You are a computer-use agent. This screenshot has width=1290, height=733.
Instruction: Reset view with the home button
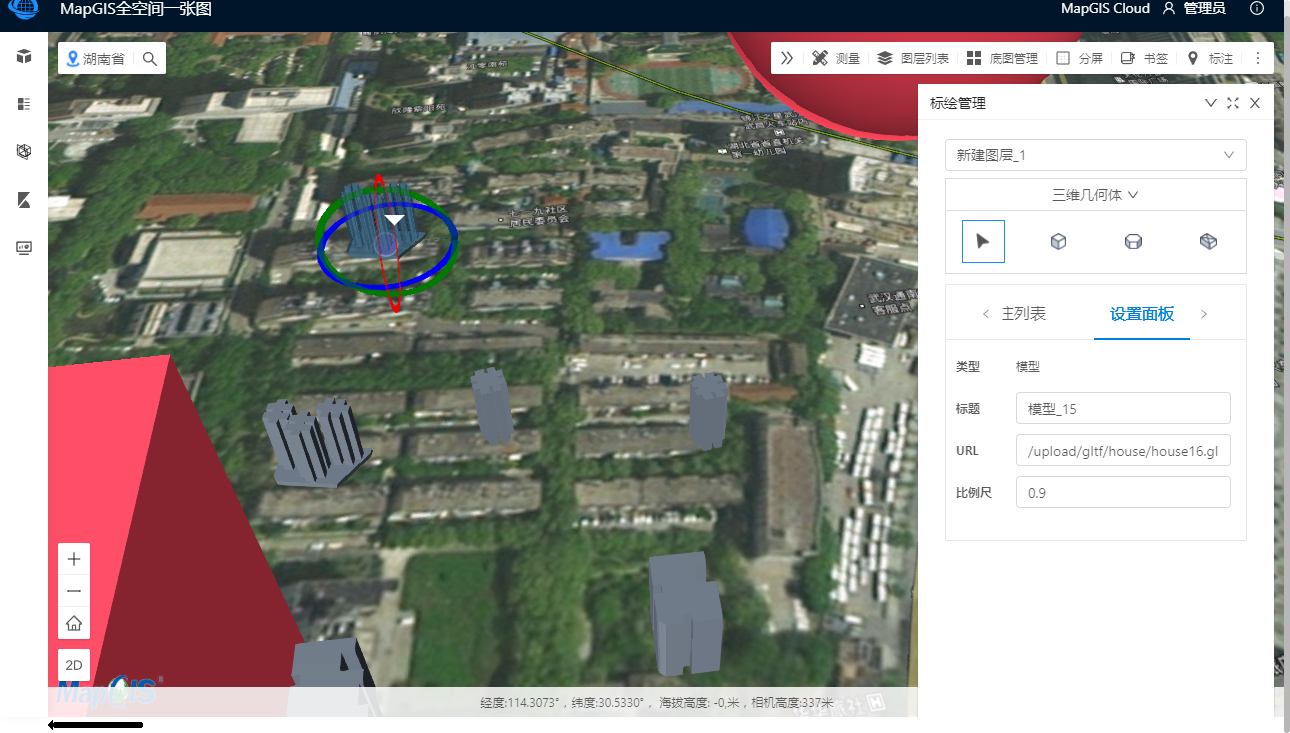(x=74, y=624)
